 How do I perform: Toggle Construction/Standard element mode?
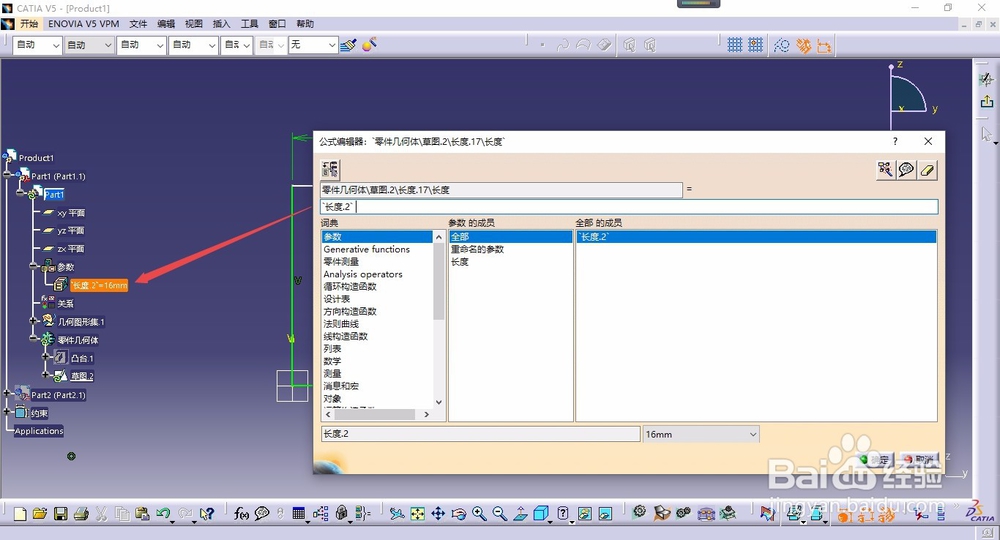782,45
